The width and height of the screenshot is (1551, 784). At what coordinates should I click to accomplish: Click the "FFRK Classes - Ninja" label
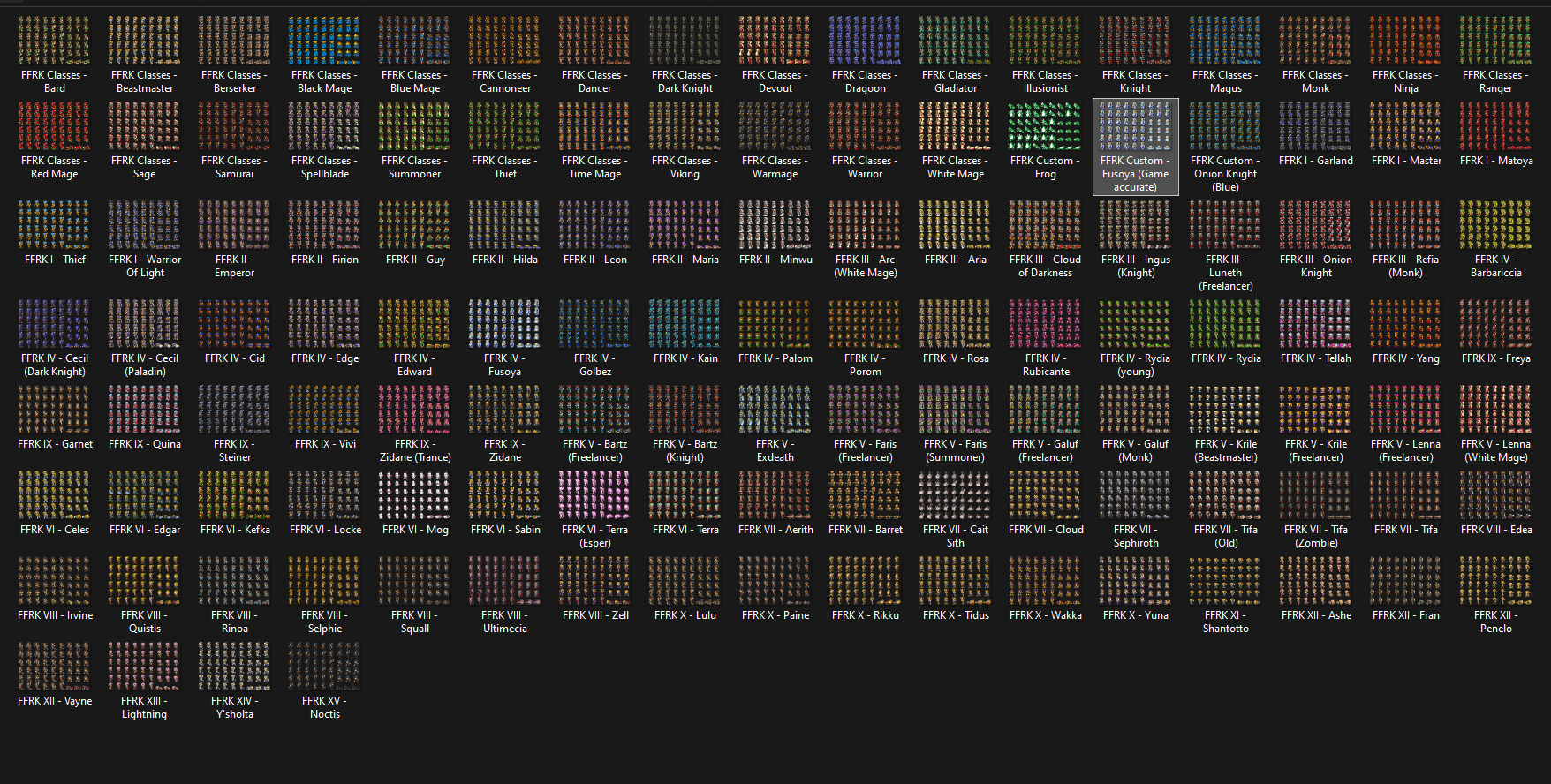click(1406, 82)
